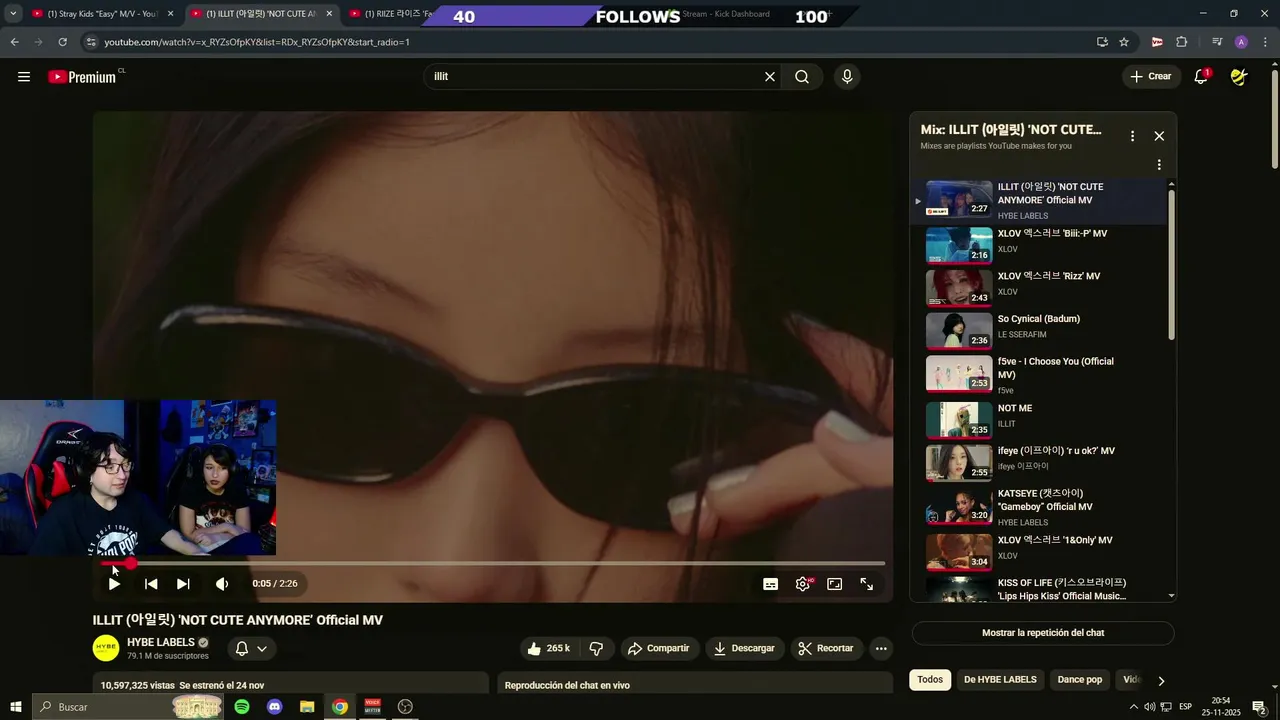Go to the YouTube Premium home logo
This screenshot has width=1280, height=720.
click(83, 77)
